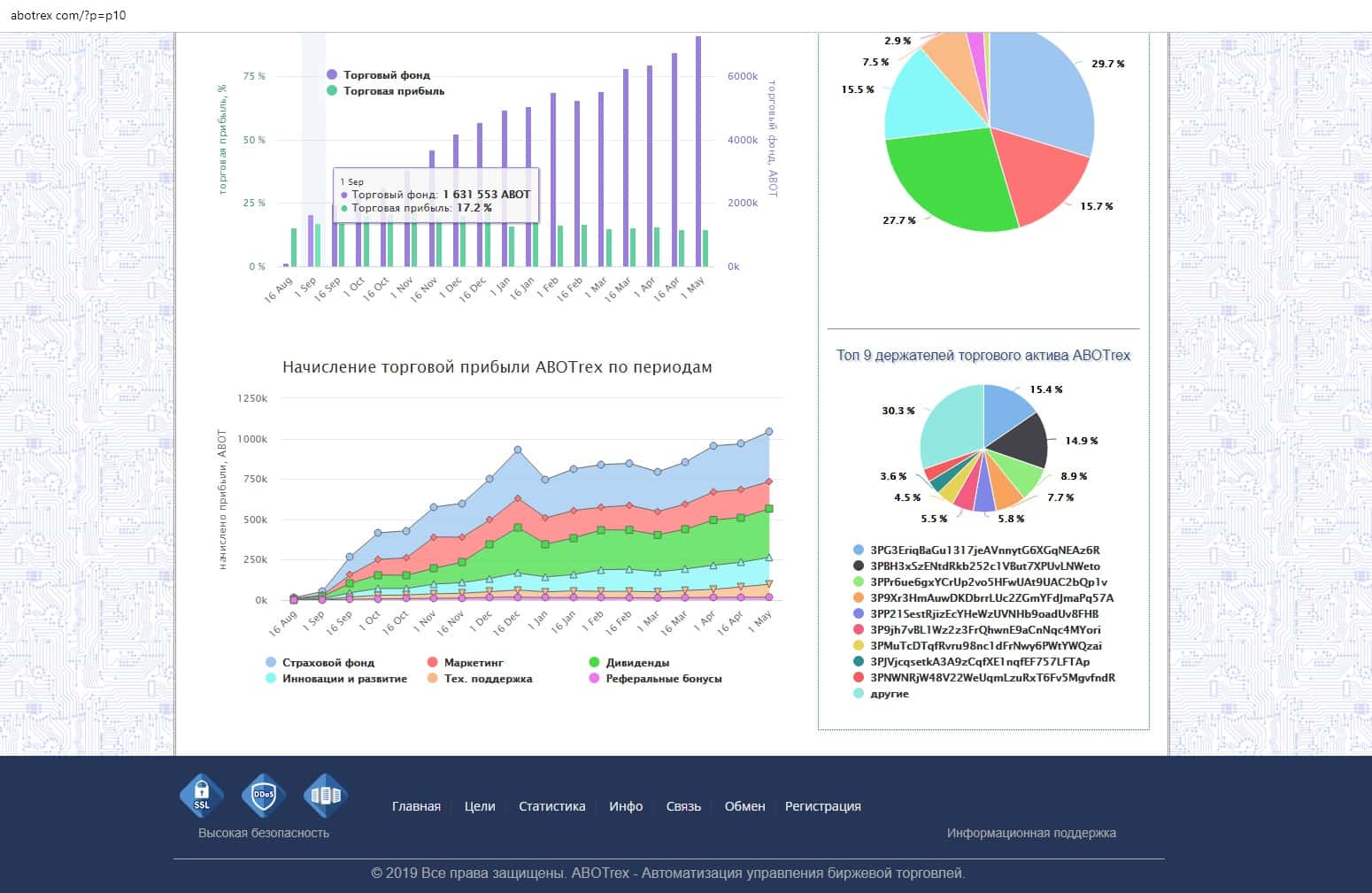Image resolution: width=1372 pixels, height=893 pixels.
Task: Navigate to Обмен in footer menu
Action: (x=744, y=806)
